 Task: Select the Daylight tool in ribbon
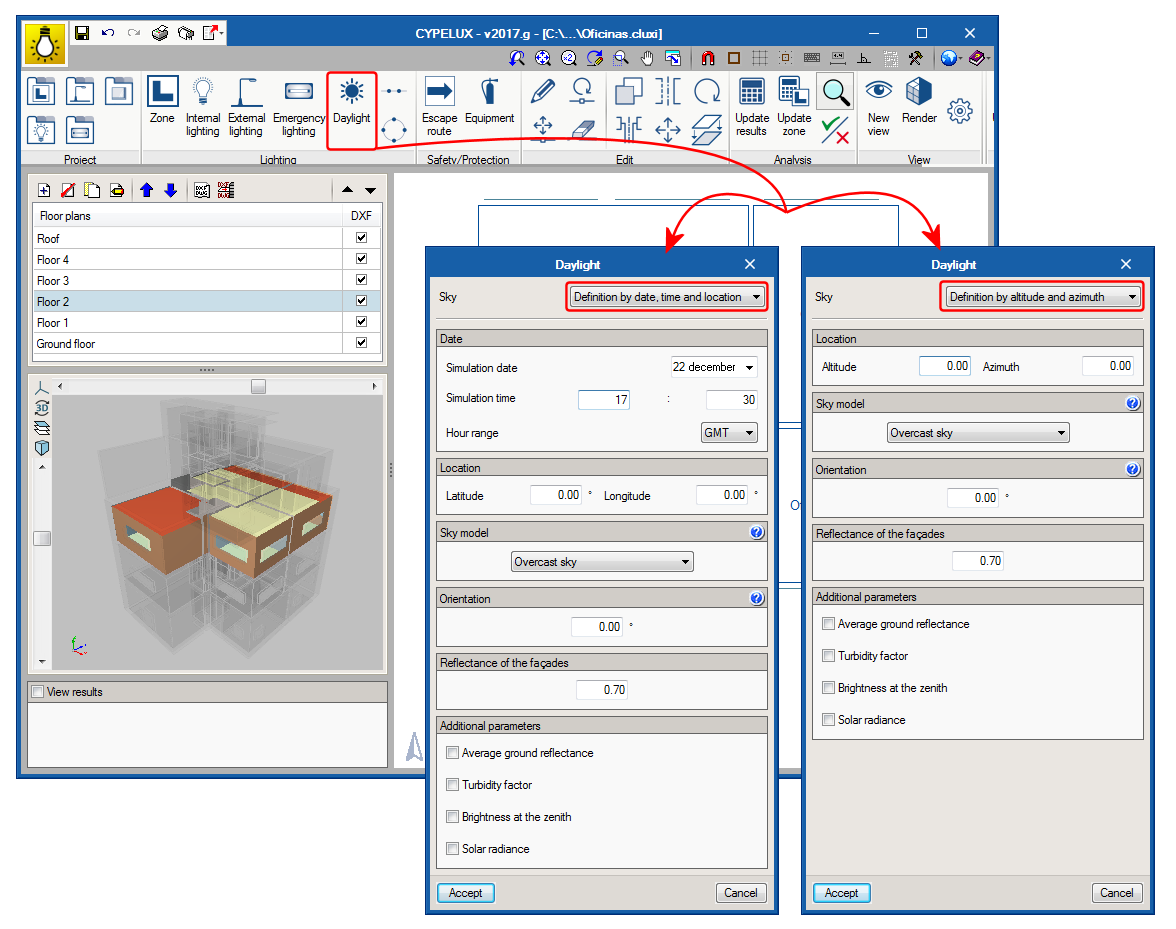tap(351, 104)
